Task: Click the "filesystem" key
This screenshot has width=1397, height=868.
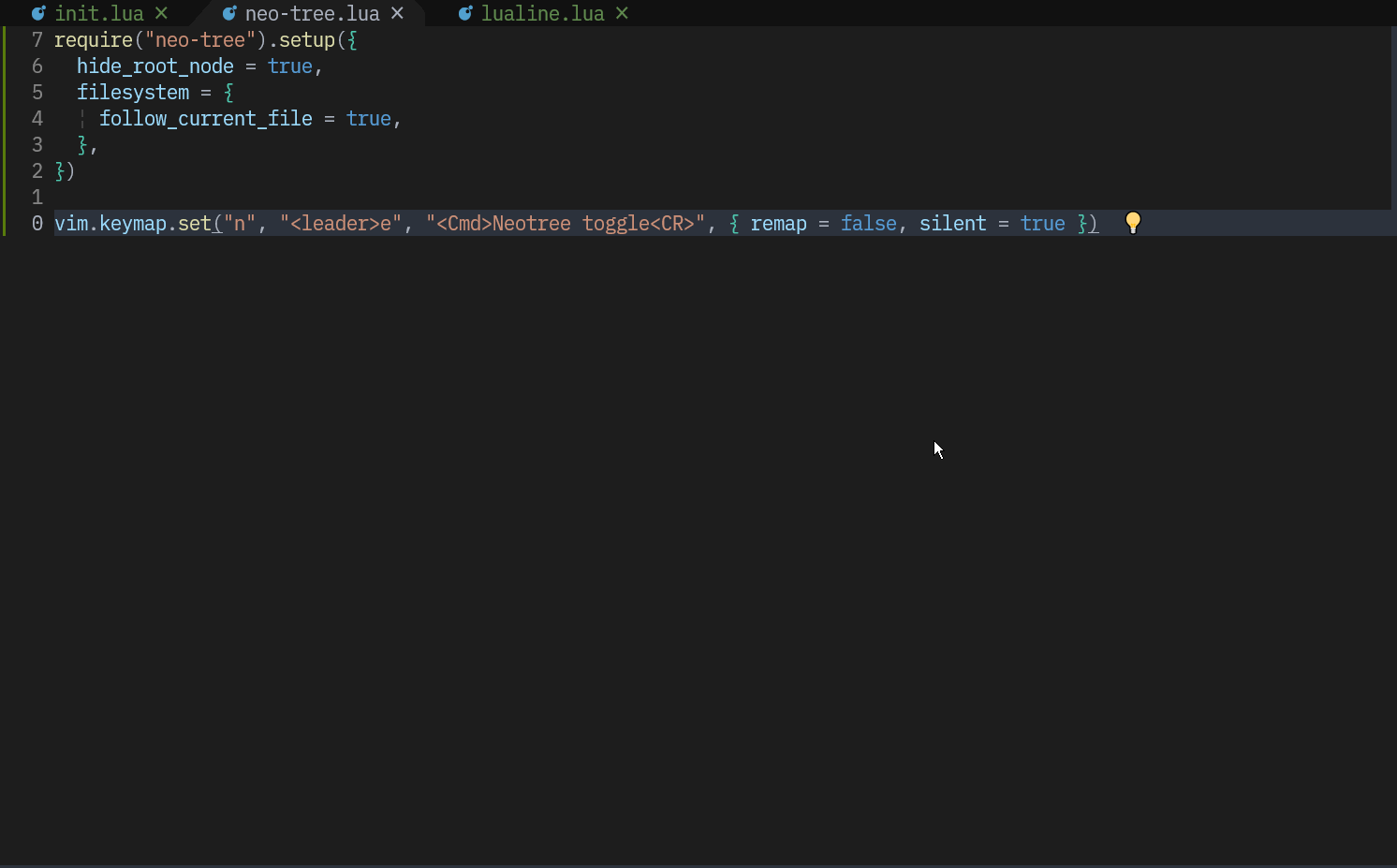Action: coord(133,93)
